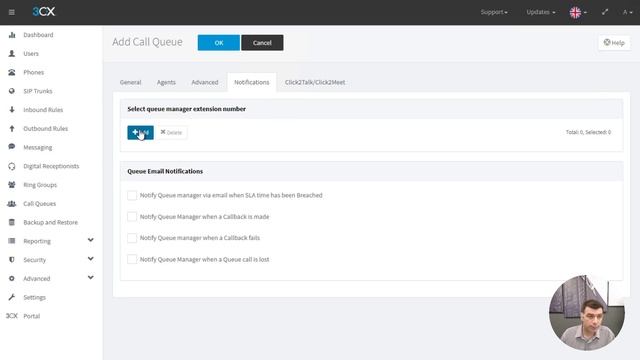
Task: Click the Call Queues group icon
Action: pos(12,203)
